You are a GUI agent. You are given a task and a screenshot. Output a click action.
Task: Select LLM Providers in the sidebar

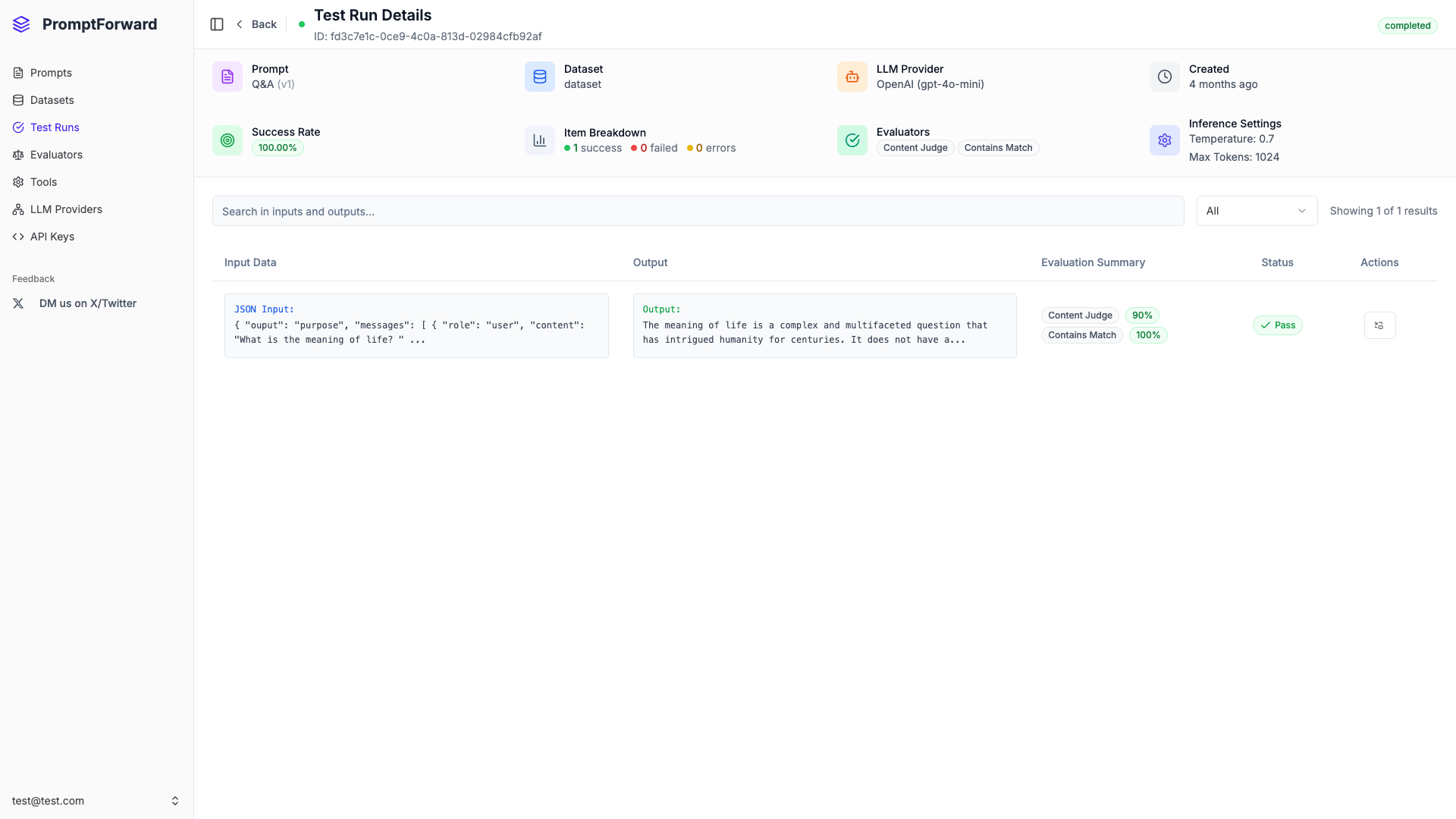(x=66, y=209)
